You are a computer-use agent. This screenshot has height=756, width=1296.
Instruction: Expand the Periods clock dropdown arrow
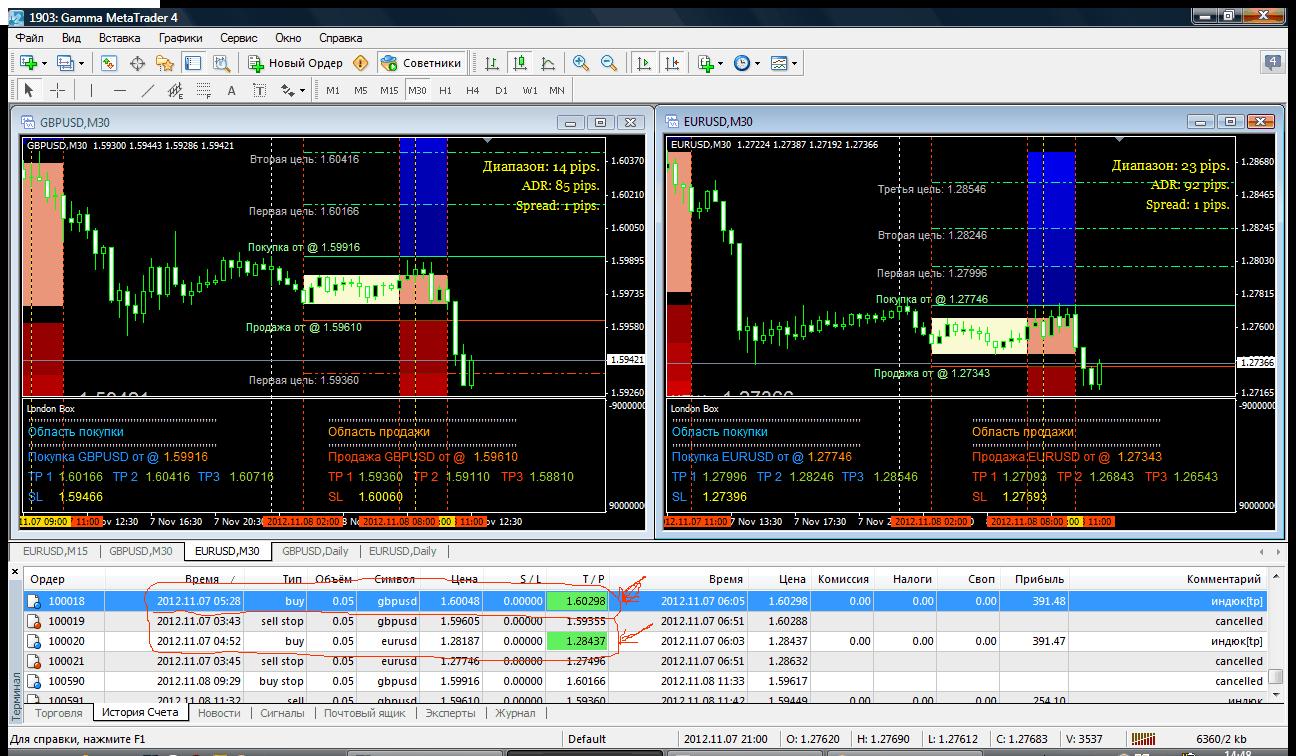point(757,63)
